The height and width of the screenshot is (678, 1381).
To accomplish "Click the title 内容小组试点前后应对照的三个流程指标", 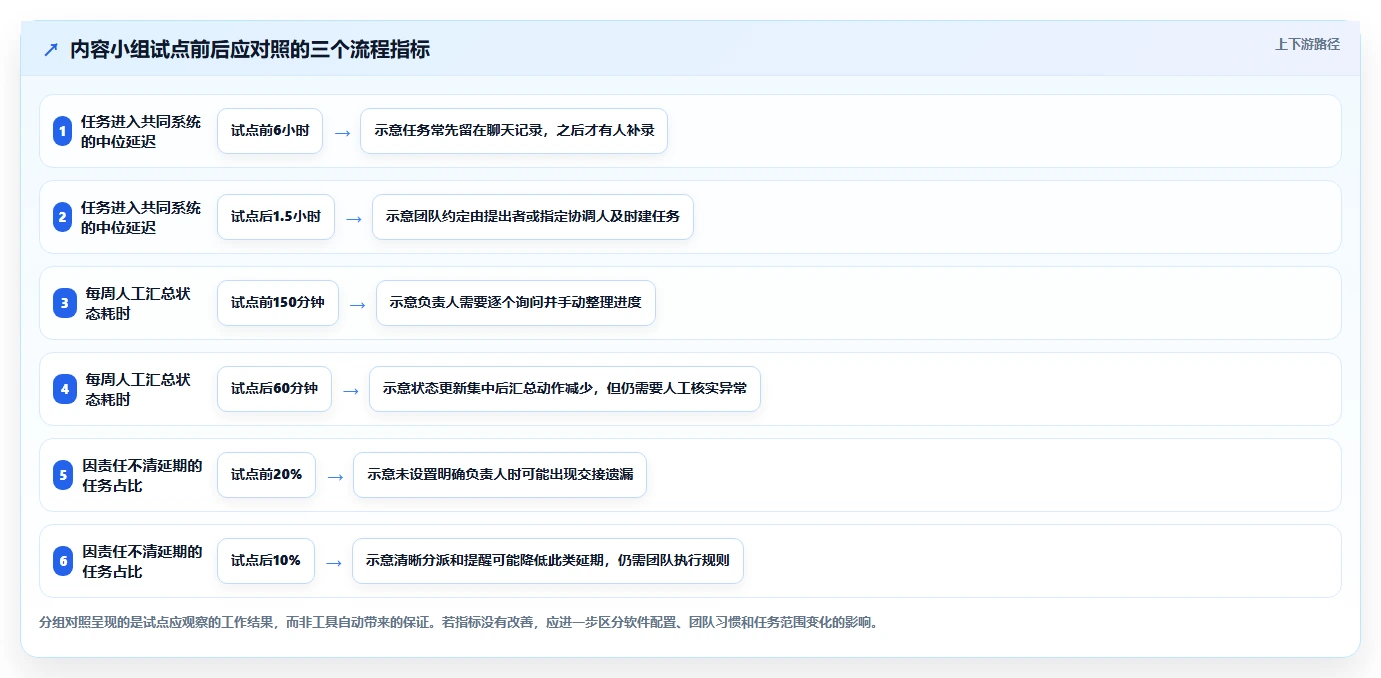I will (250, 50).
